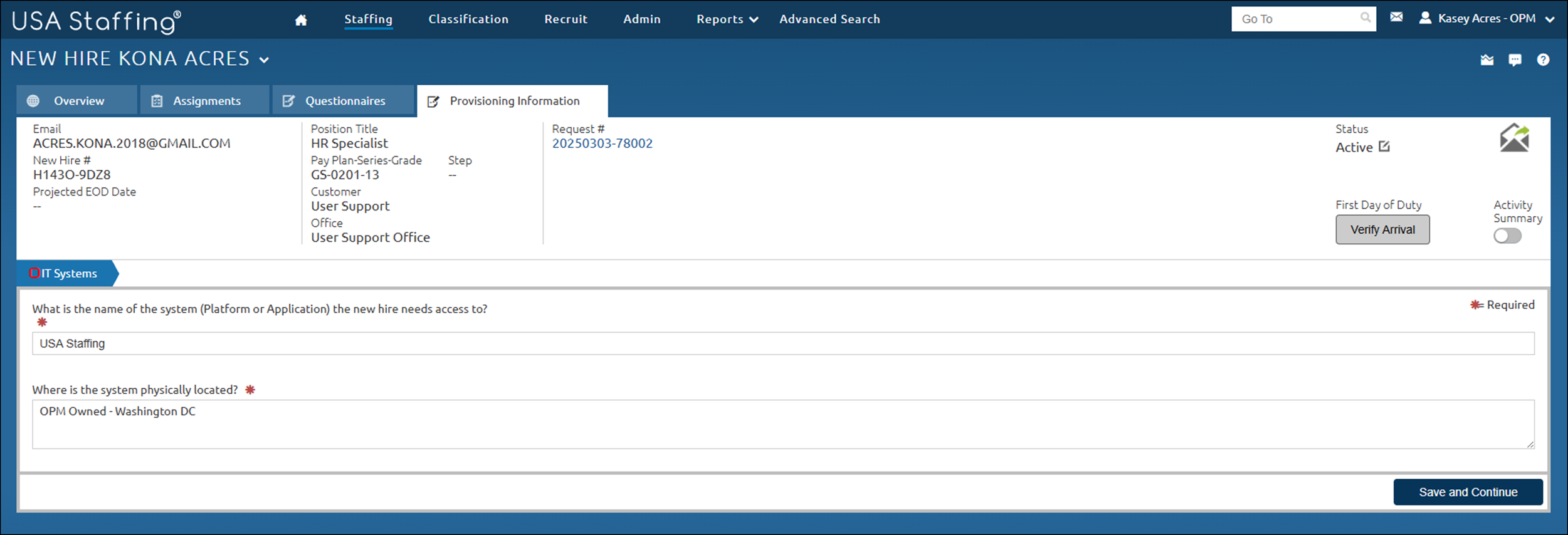Open request number 20250303-78002 link
Screen dimensions: 1568x535
602,143
